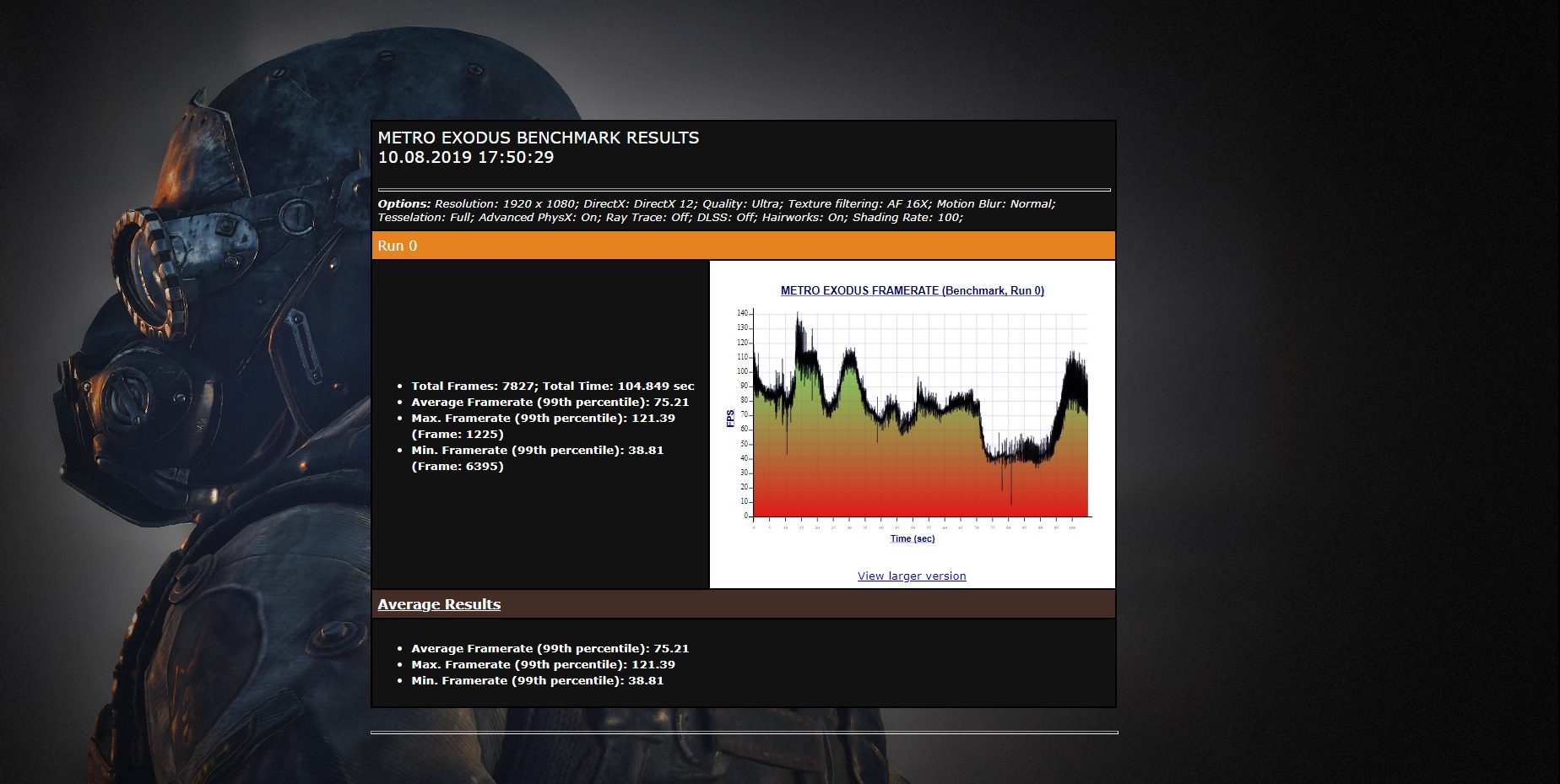Viewport: 1560px width, 784px height.
Task: Click the "Ray Trace: Off" option text
Action: coord(647,218)
